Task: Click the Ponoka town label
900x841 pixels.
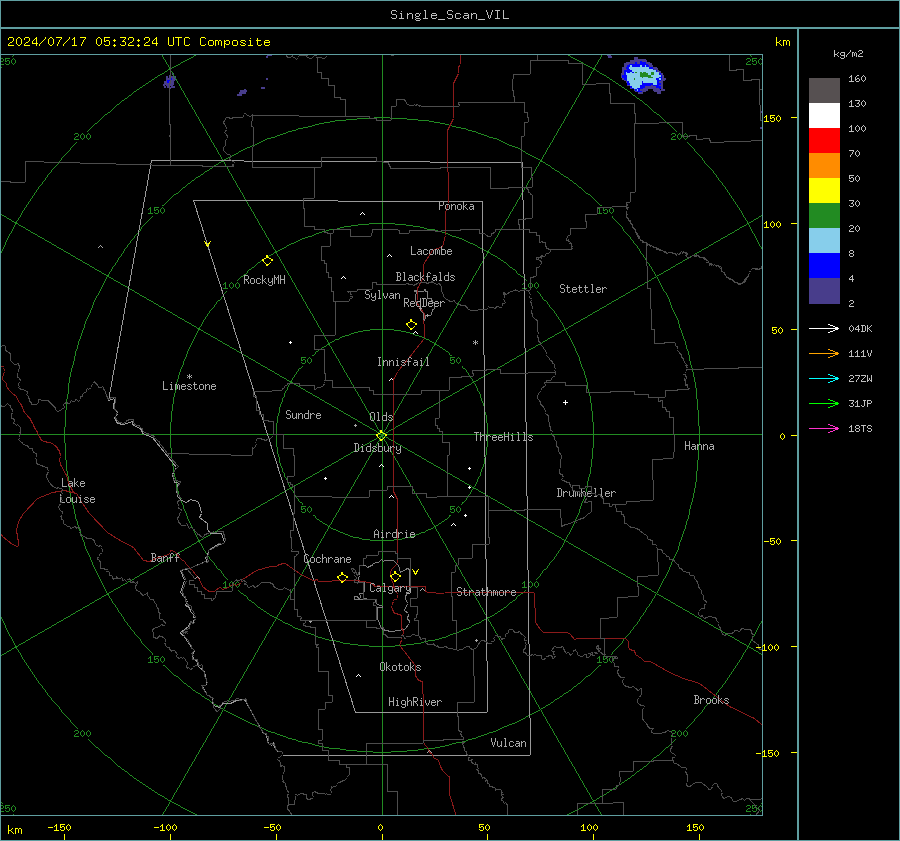Action: (456, 206)
